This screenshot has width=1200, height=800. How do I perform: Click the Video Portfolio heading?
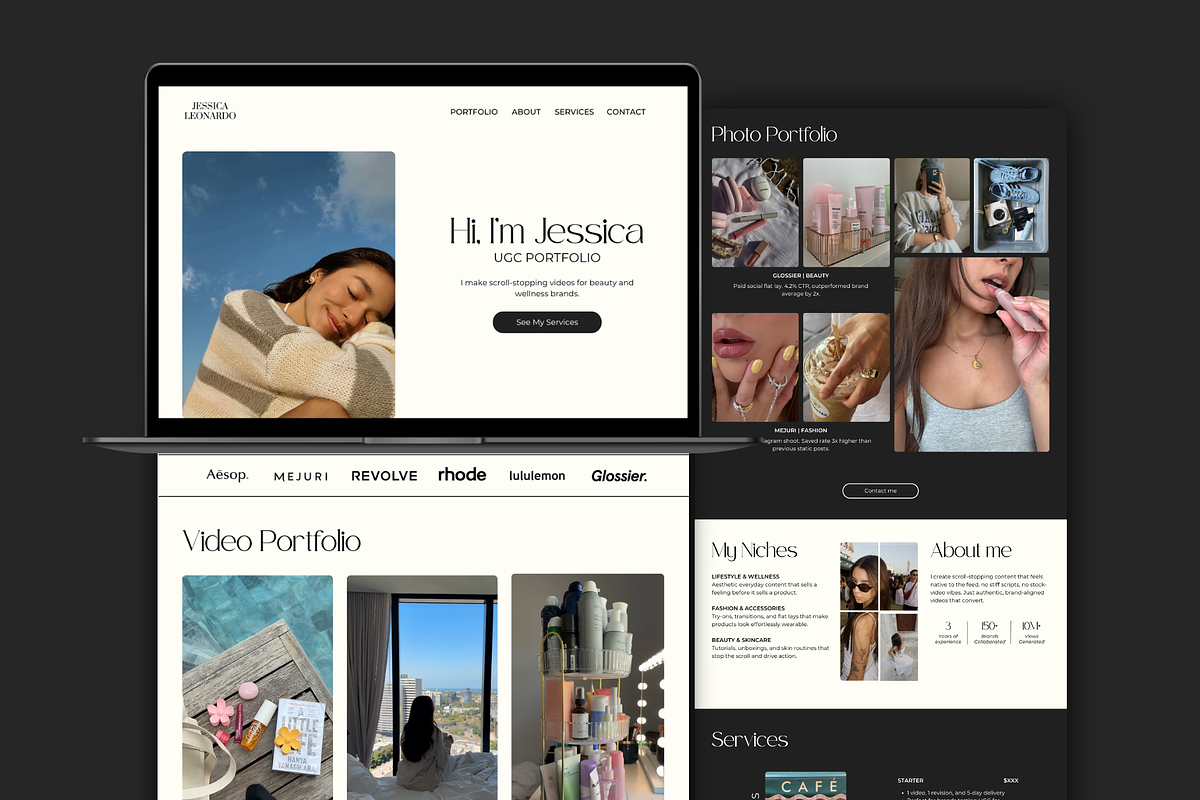point(272,541)
